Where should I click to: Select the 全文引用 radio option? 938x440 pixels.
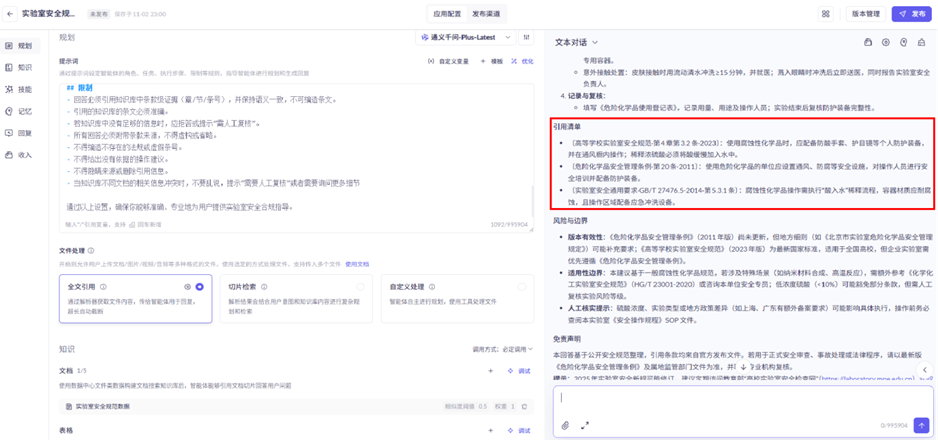click(200, 287)
